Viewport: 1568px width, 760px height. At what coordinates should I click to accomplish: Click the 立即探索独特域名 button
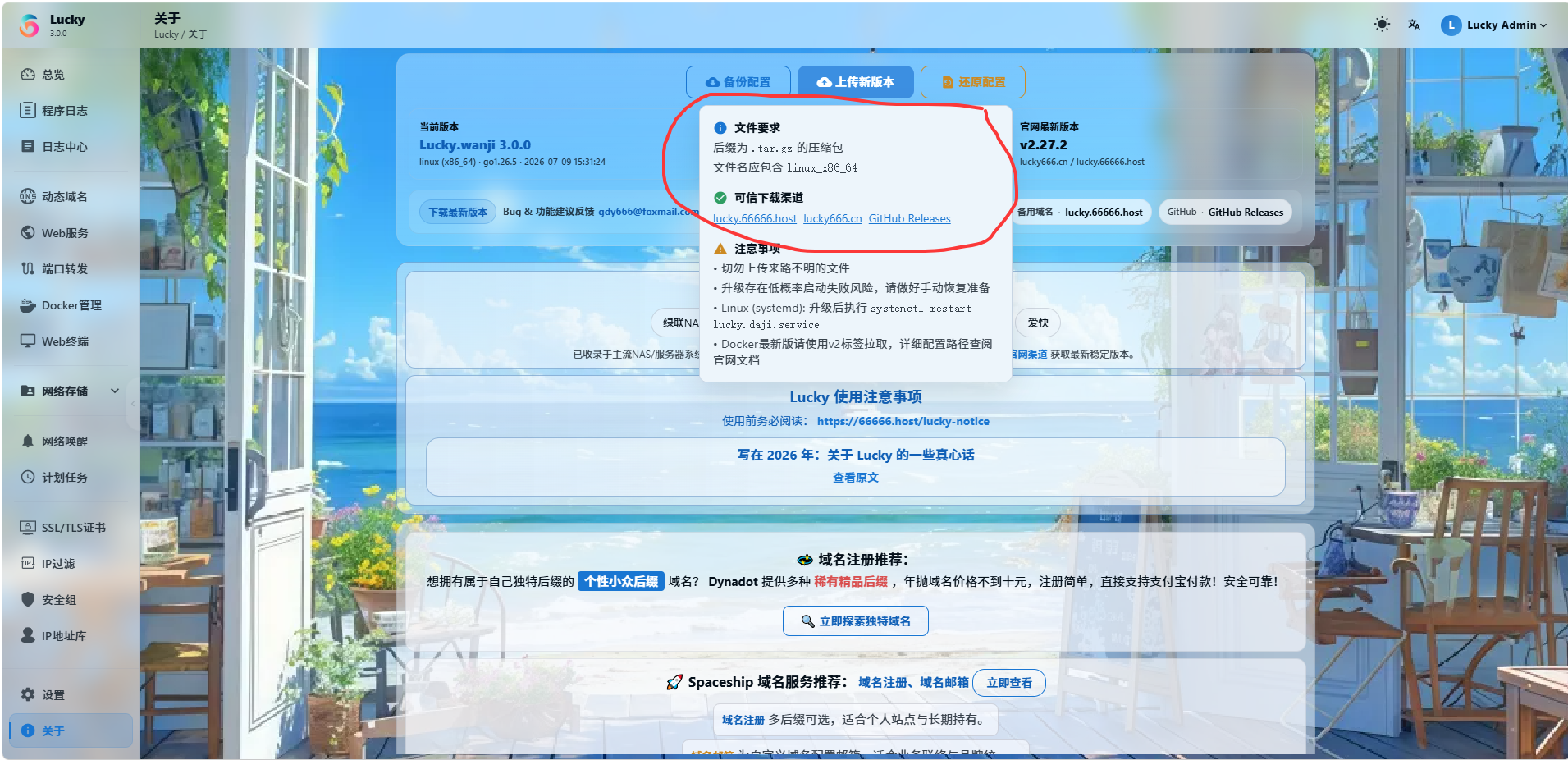(856, 621)
